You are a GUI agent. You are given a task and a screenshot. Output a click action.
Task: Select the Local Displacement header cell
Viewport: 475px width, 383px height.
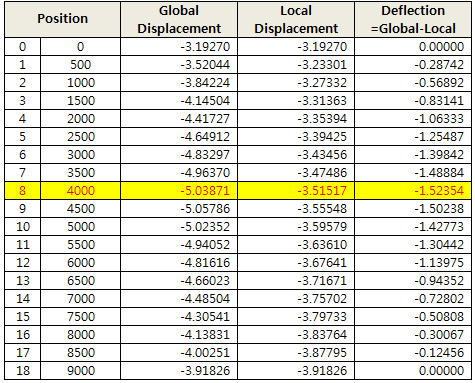[x=296, y=19]
